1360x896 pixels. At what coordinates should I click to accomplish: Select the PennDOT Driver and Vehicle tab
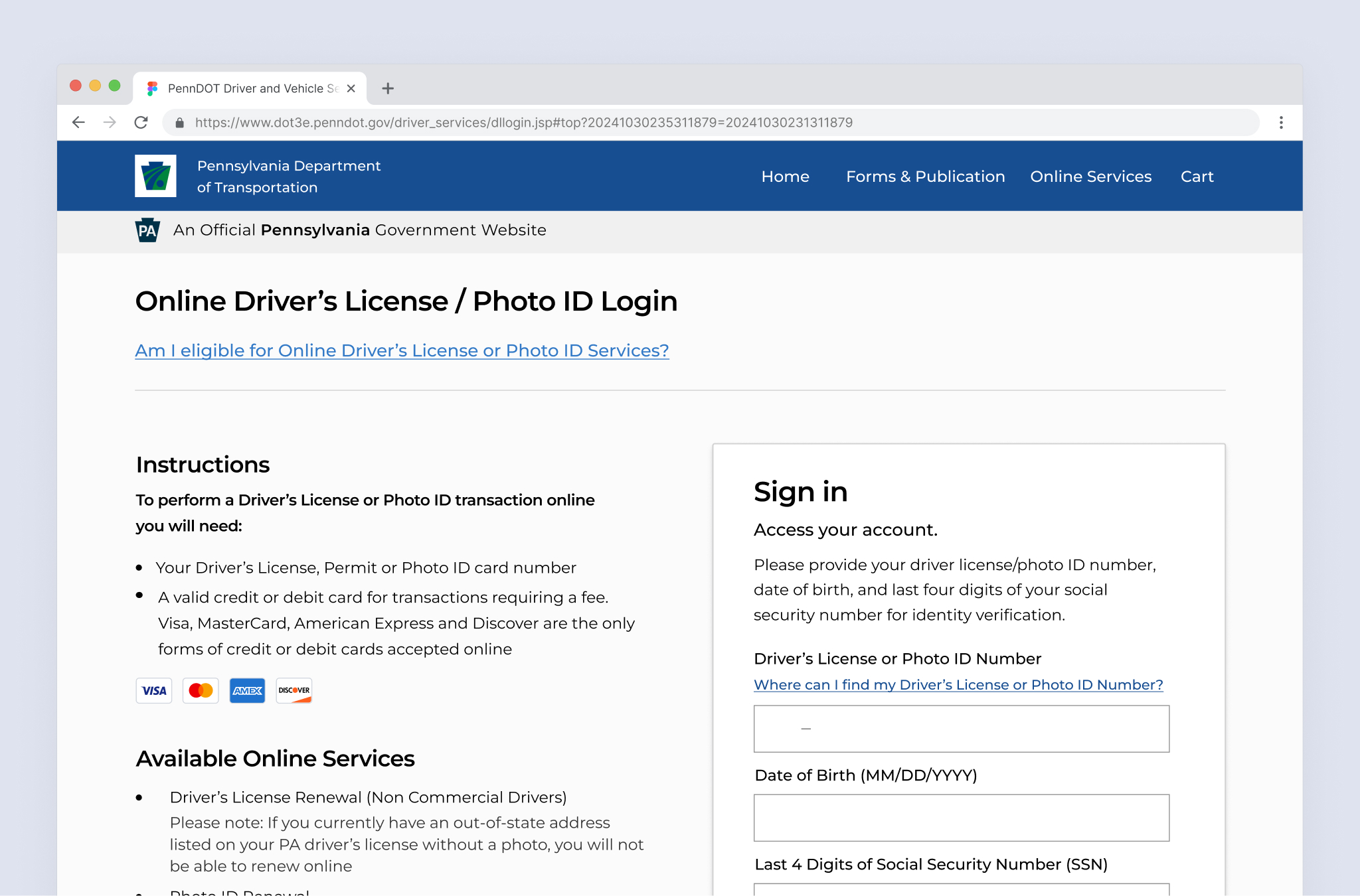point(250,88)
